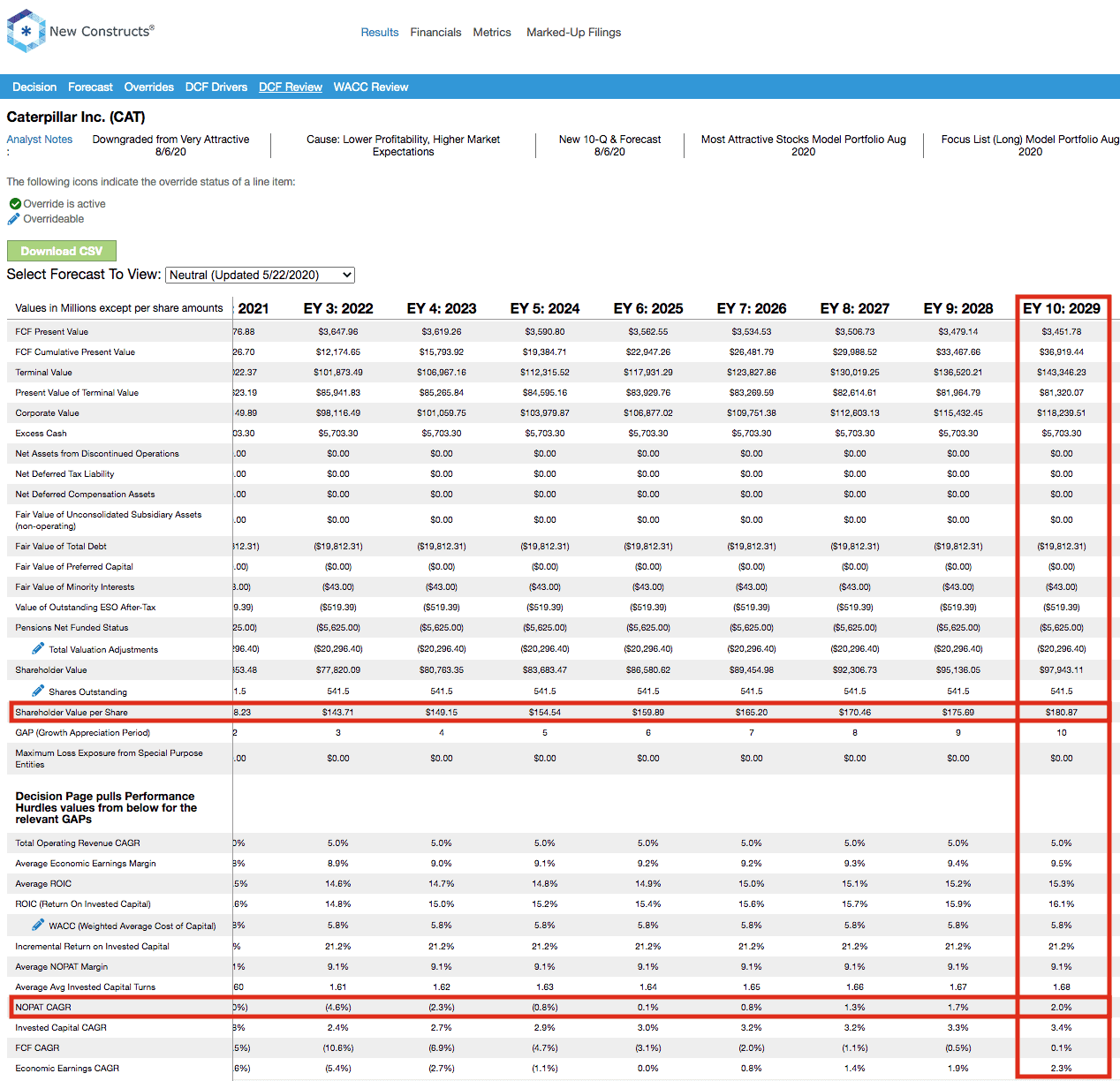Click the EY 7: 2026 column header

(752, 308)
